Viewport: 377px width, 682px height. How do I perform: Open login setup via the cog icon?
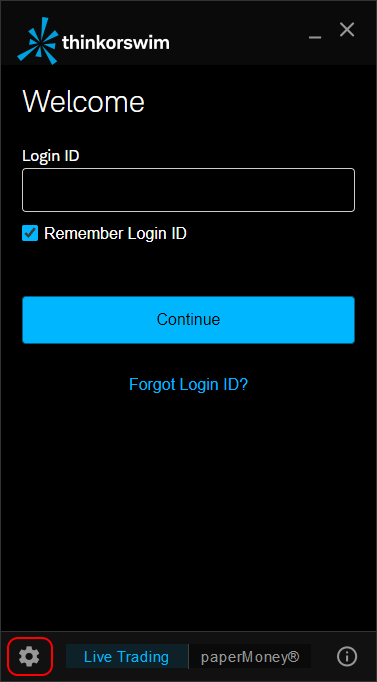click(30, 656)
